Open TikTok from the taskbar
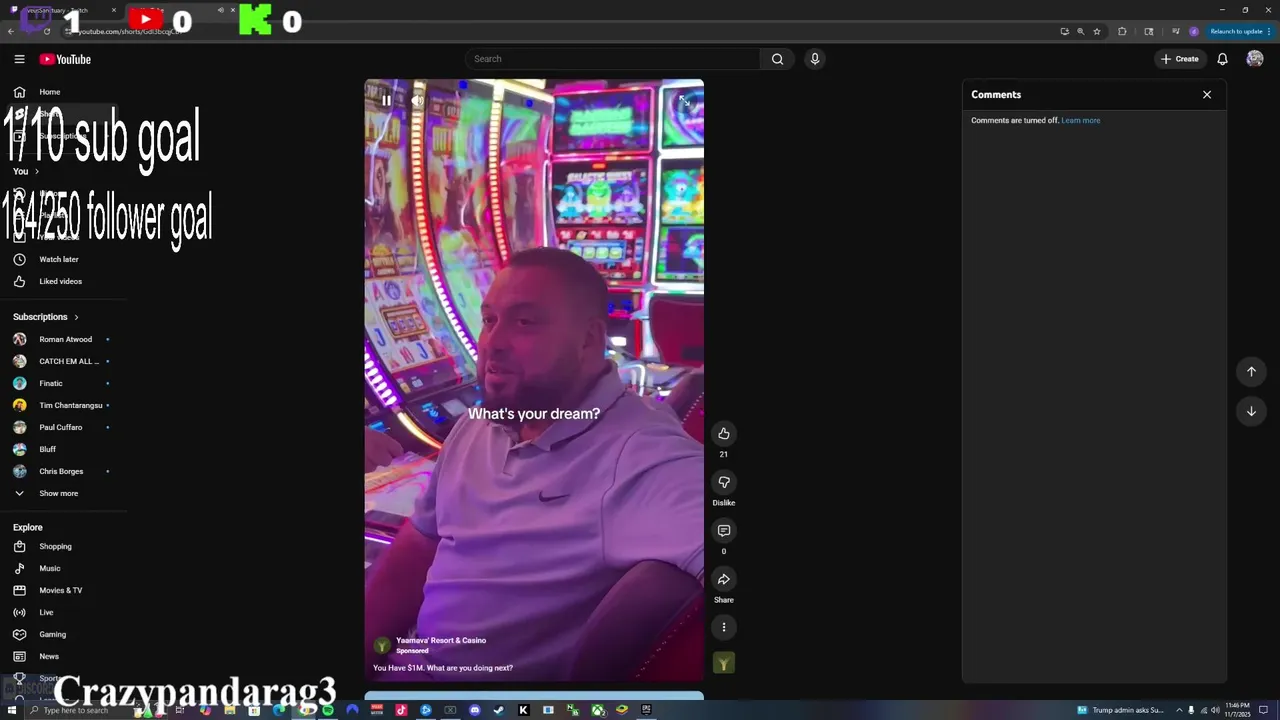Viewport: 1280px width, 720px height. (401, 710)
